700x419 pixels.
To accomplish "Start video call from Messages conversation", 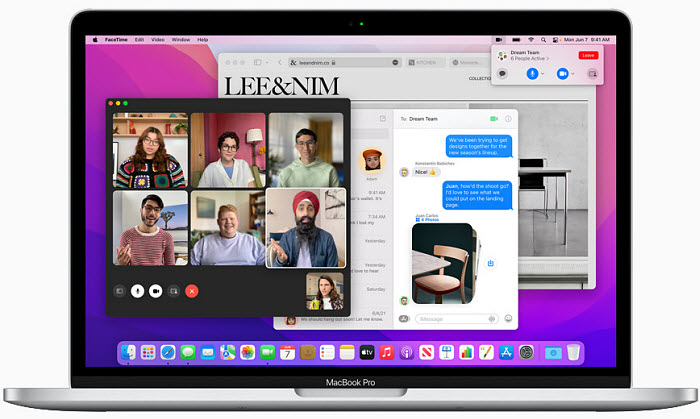I will pyautogui.click(x=494, y=119).
